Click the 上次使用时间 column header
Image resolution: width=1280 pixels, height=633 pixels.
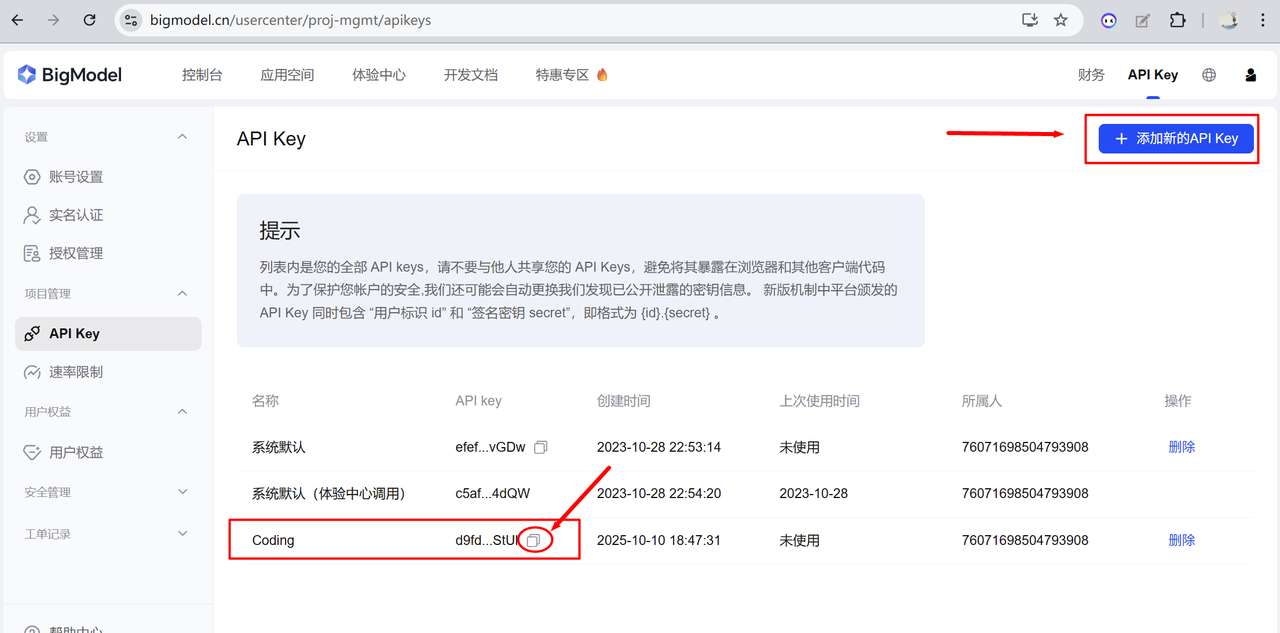click(x=820, y=401)
